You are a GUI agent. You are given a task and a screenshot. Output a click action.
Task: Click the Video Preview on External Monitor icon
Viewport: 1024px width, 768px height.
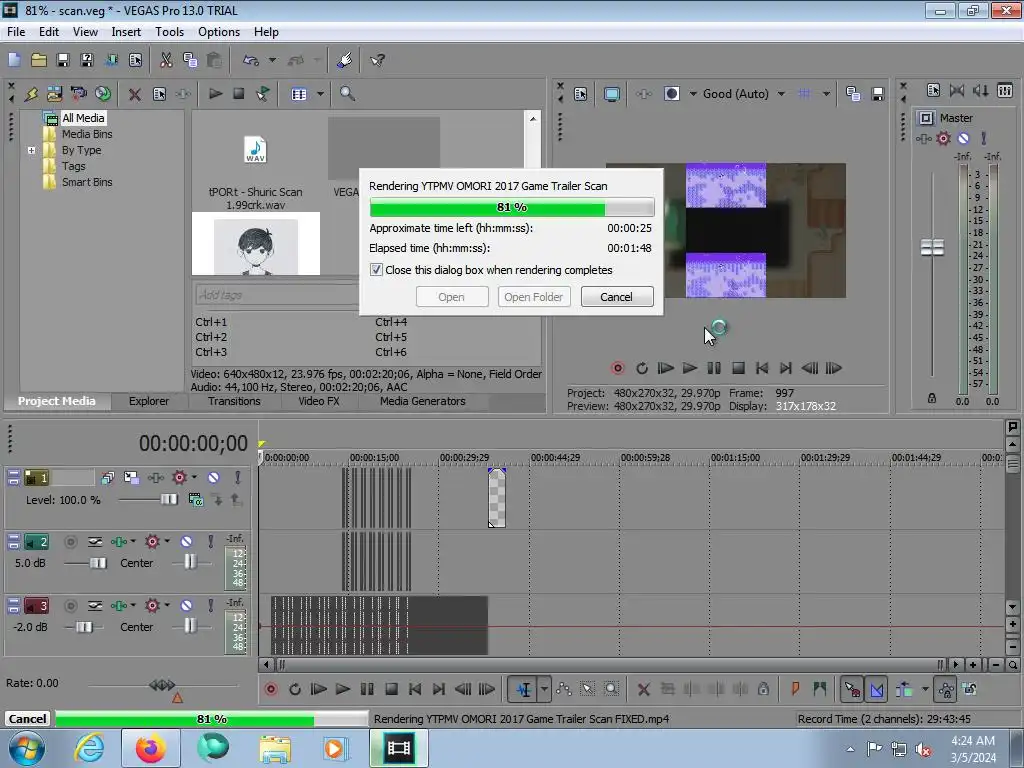(611, 94)
